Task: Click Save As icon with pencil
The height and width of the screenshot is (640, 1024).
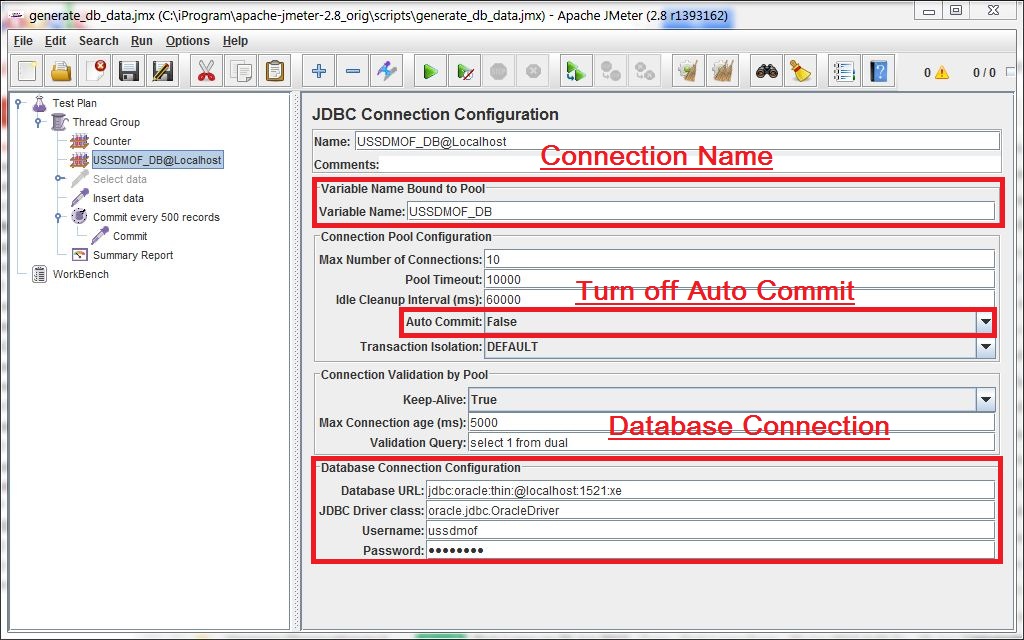Action: click(x=162, y=71)
